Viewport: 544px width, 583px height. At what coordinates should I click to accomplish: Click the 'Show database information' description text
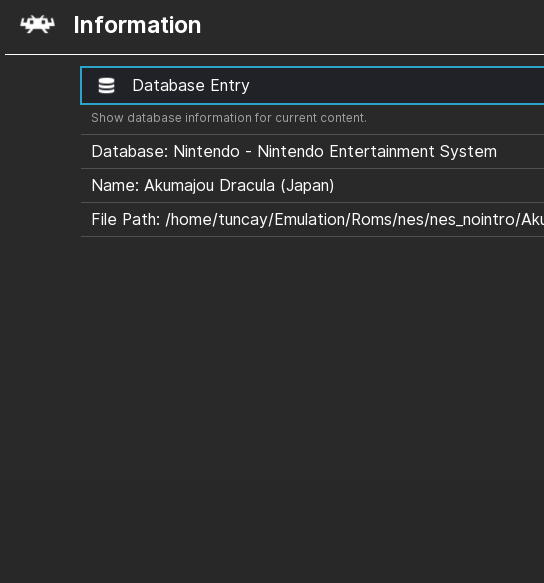tap(229, 118)
